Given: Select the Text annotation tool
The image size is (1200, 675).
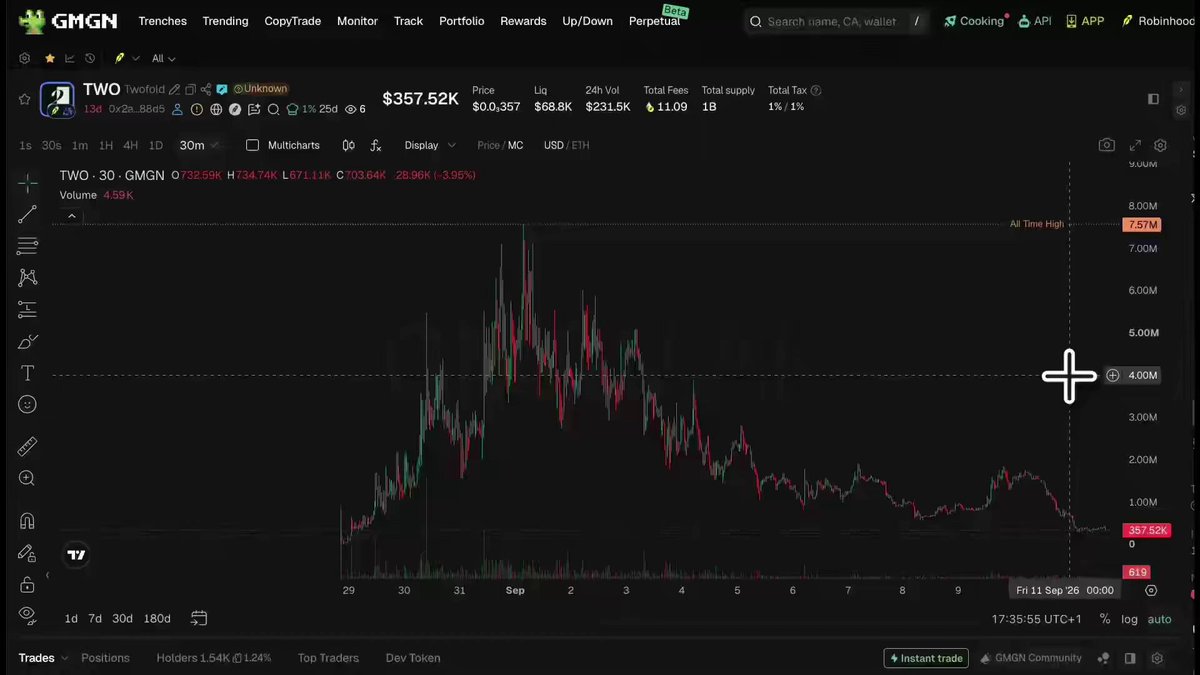Looking at the screenshot, I should [27, 373].
